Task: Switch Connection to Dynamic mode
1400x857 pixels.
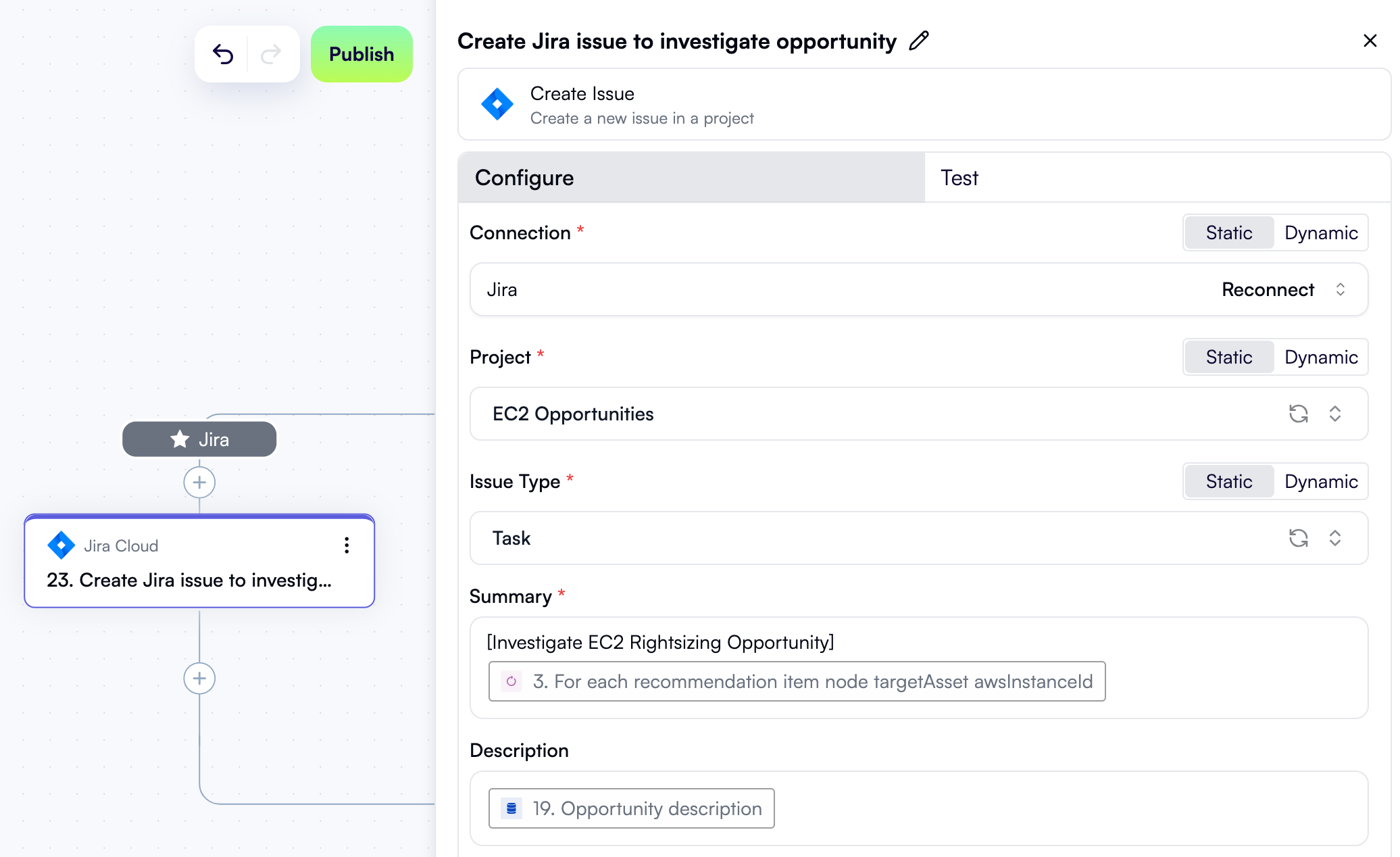Action: coord(1321,232)
